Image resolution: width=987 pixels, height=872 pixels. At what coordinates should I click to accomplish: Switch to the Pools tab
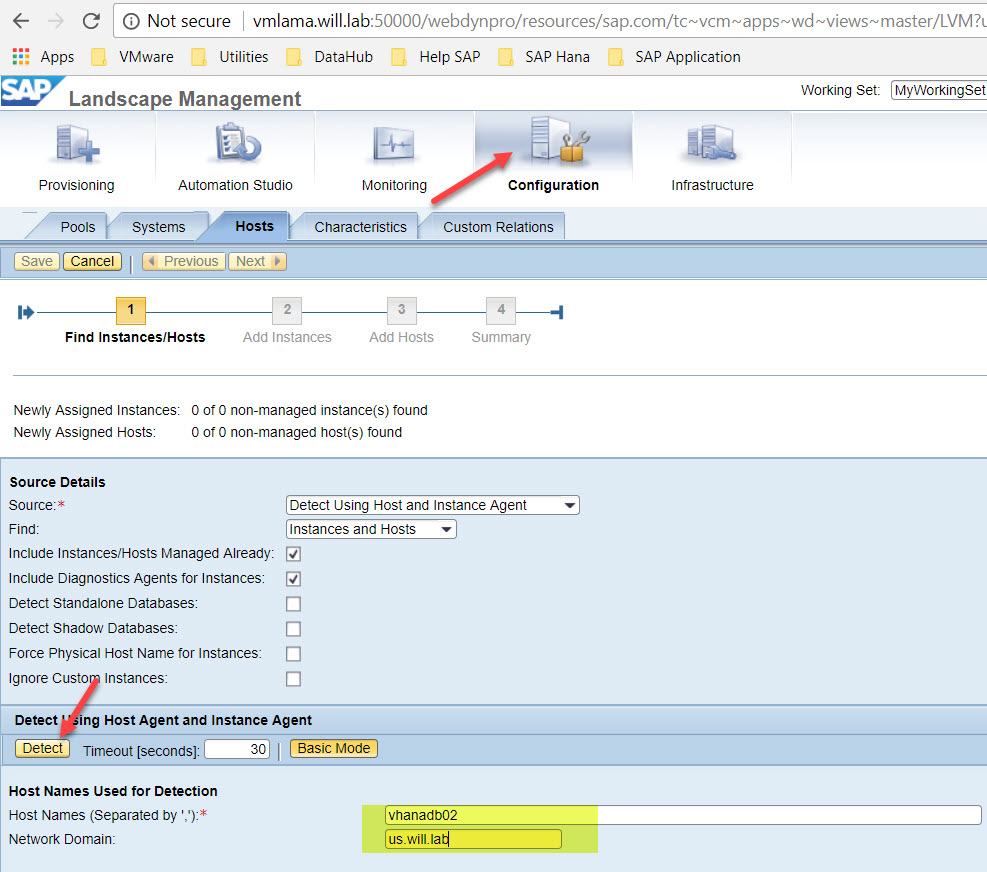tap(77, 227)
